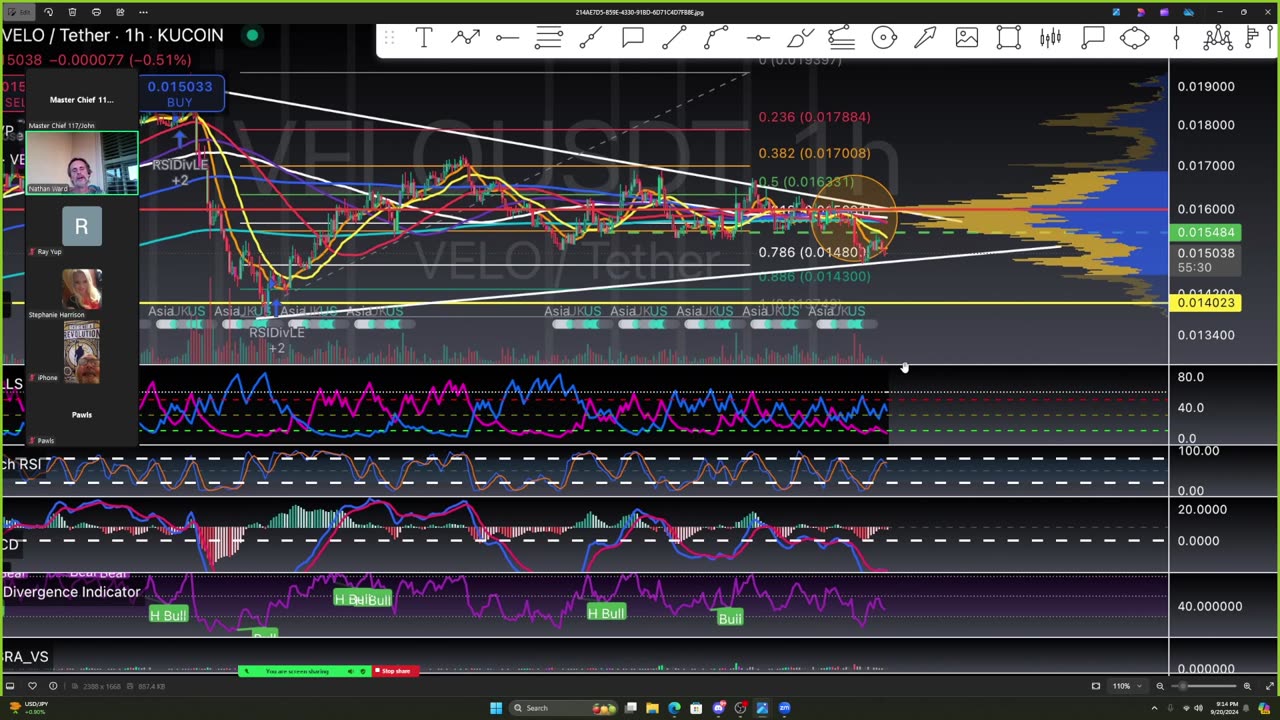Select Ray Yup participant tile
Image resolution: width=1280 pixels, height=720 pixels.
click(82, 227)
